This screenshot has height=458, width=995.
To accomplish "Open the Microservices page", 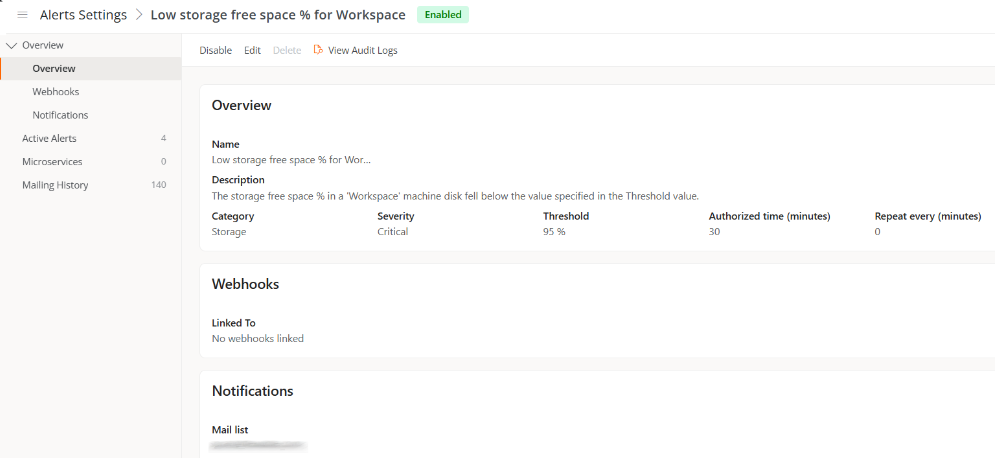I will click(x=52, y=162).
